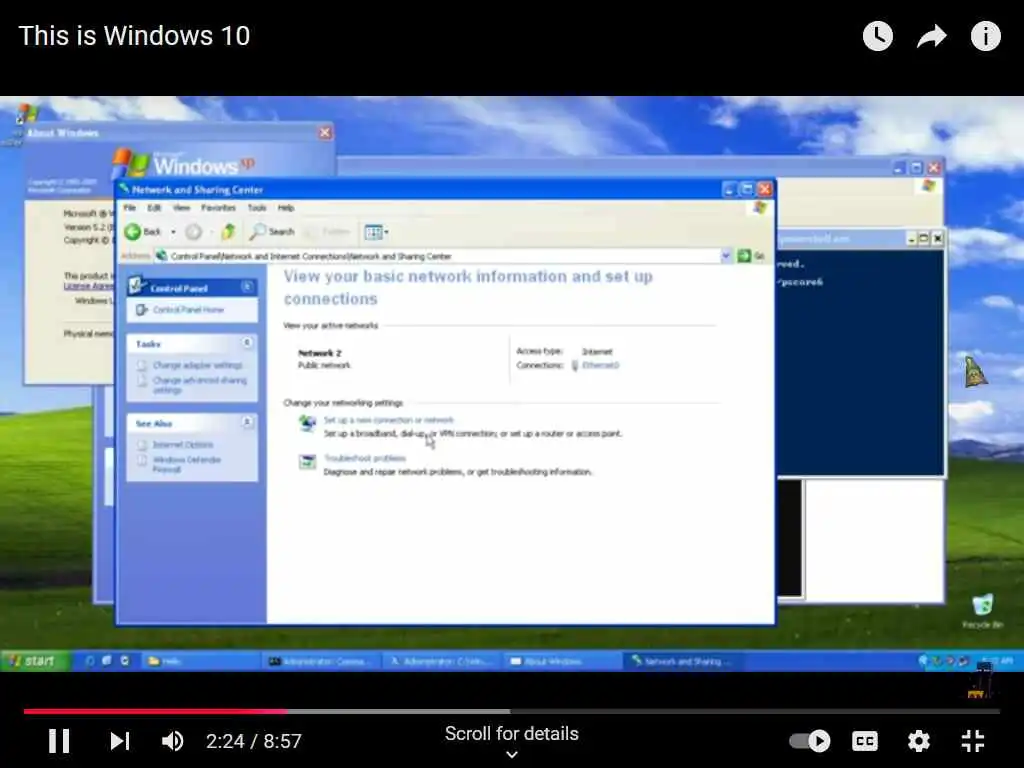Open the Edit menu
The image size is (1024, 768).
154,208
